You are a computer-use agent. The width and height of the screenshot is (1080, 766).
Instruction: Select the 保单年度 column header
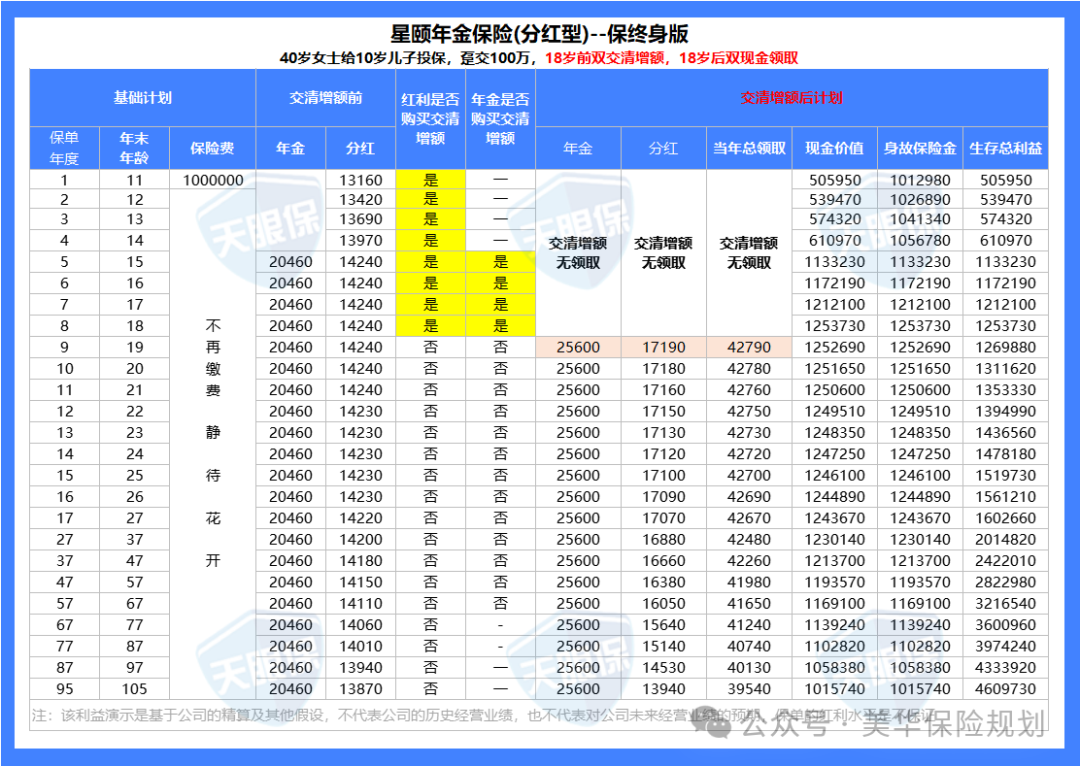click(x=64, y=148)
